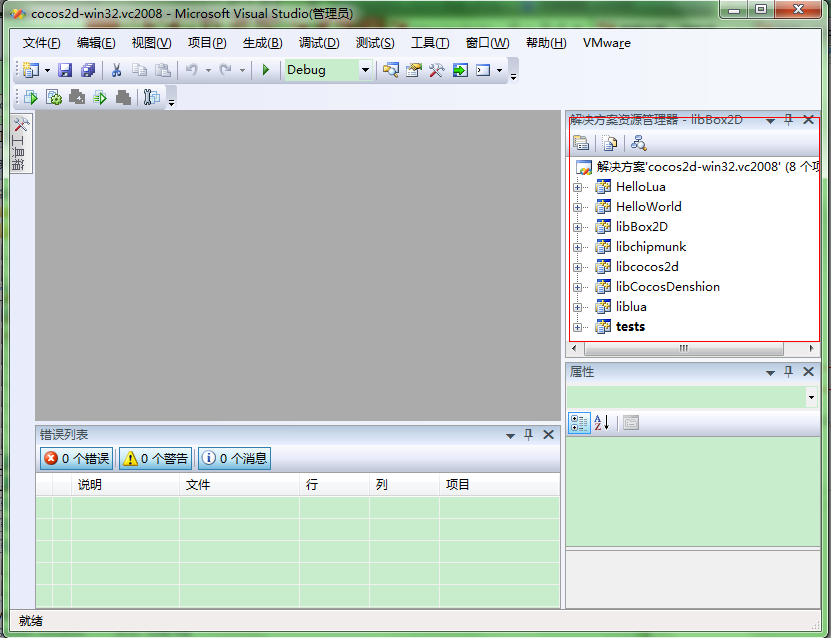The image size is (831, 638).
Task: Open Find in Files from the toolbar
Action: click(391, 70)
